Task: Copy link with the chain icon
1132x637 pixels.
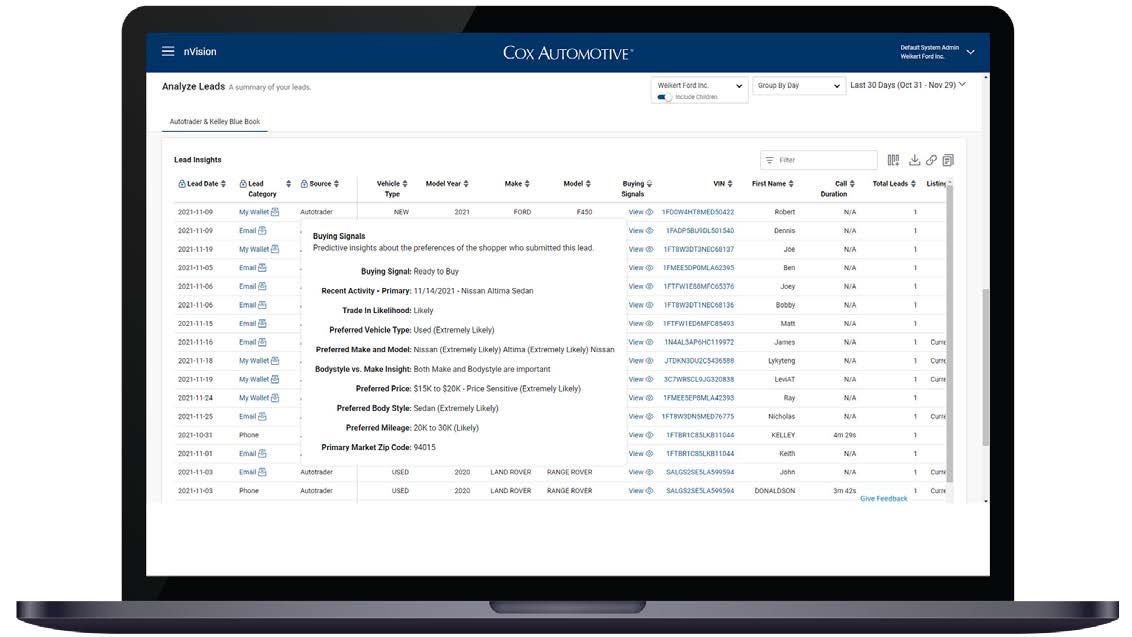Action: tap(931, 160)
